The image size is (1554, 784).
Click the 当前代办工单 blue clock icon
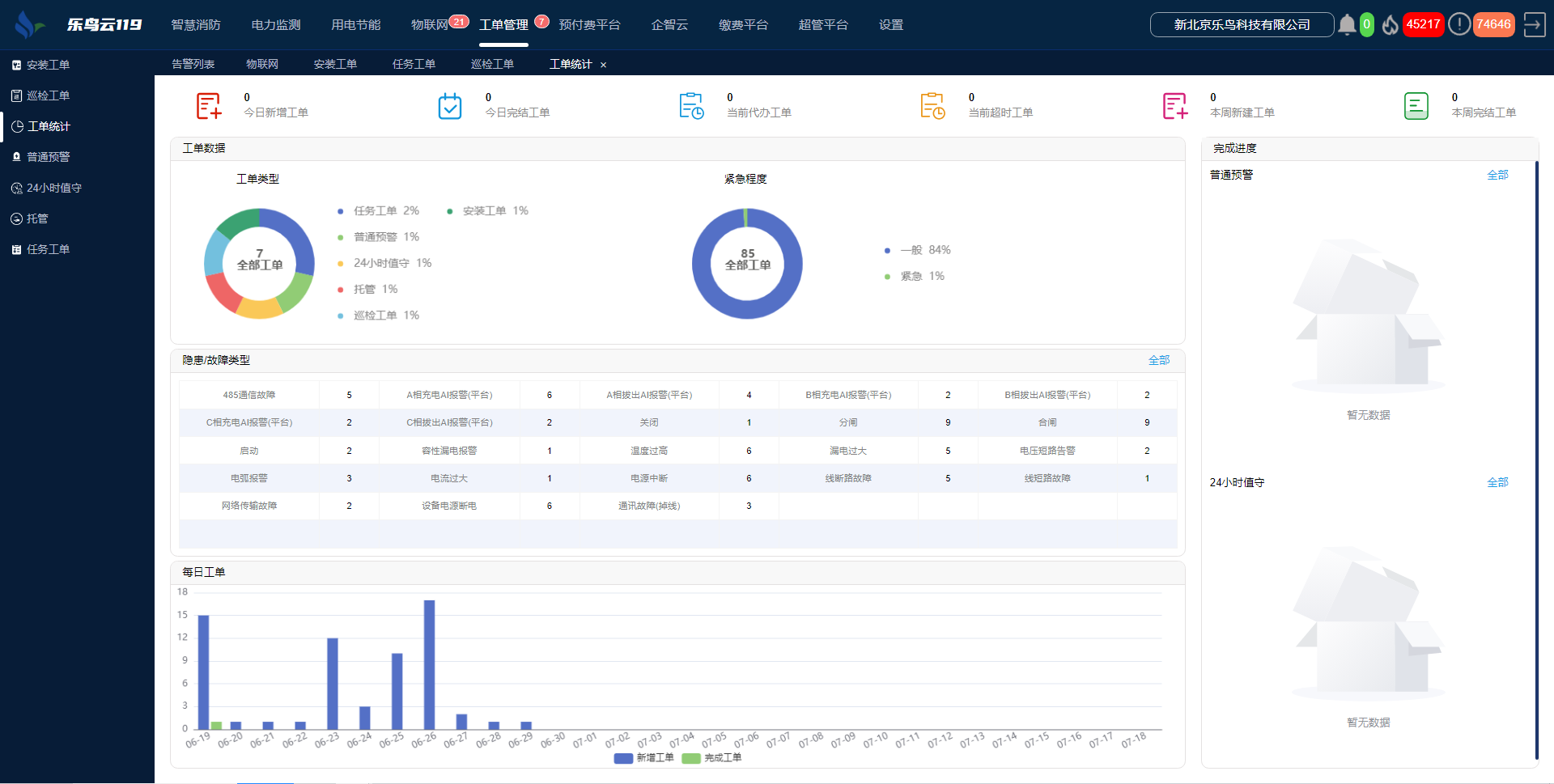coord(691,106)
